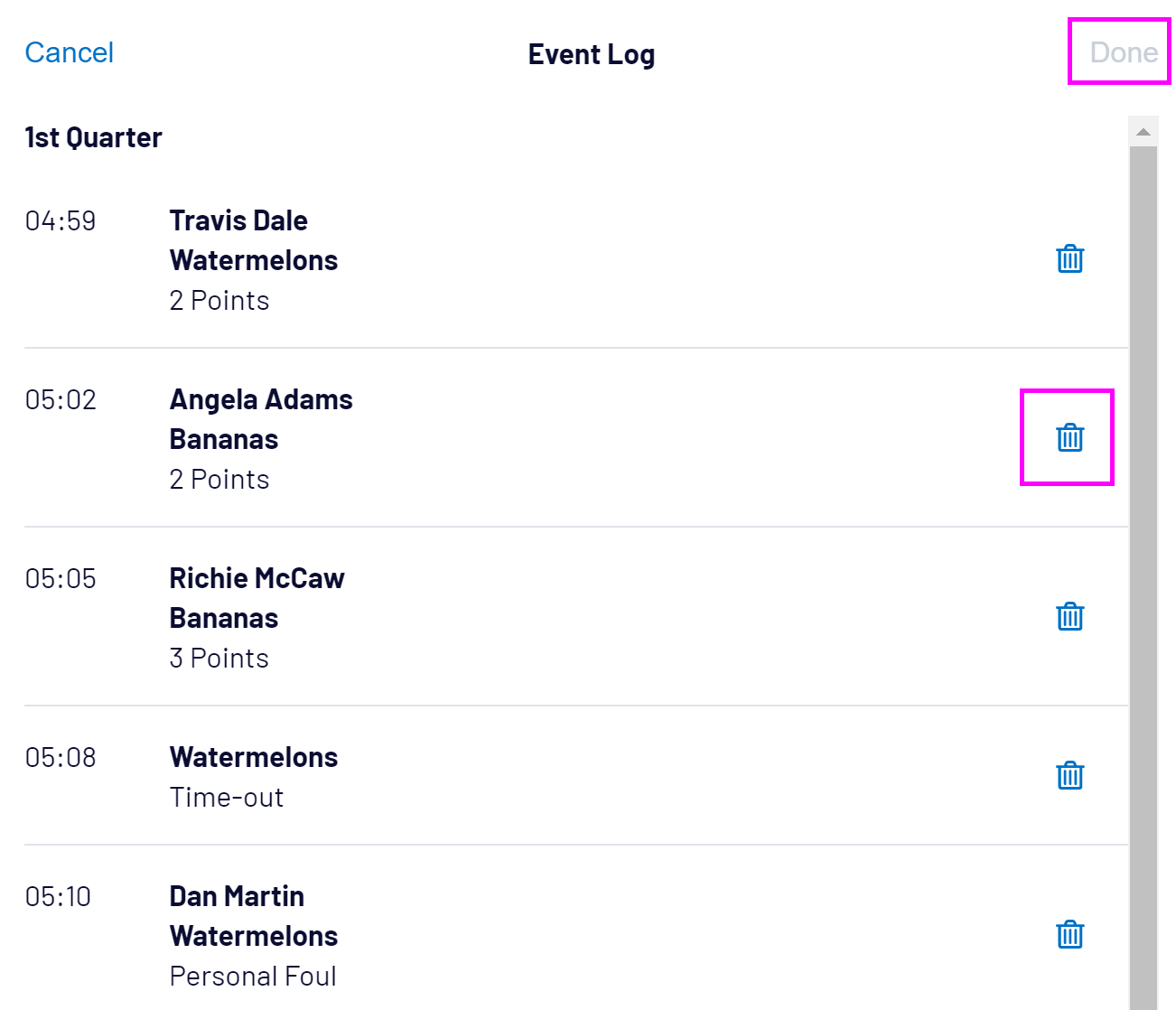Click the 05:10 event timestamp

coord(59,897)
